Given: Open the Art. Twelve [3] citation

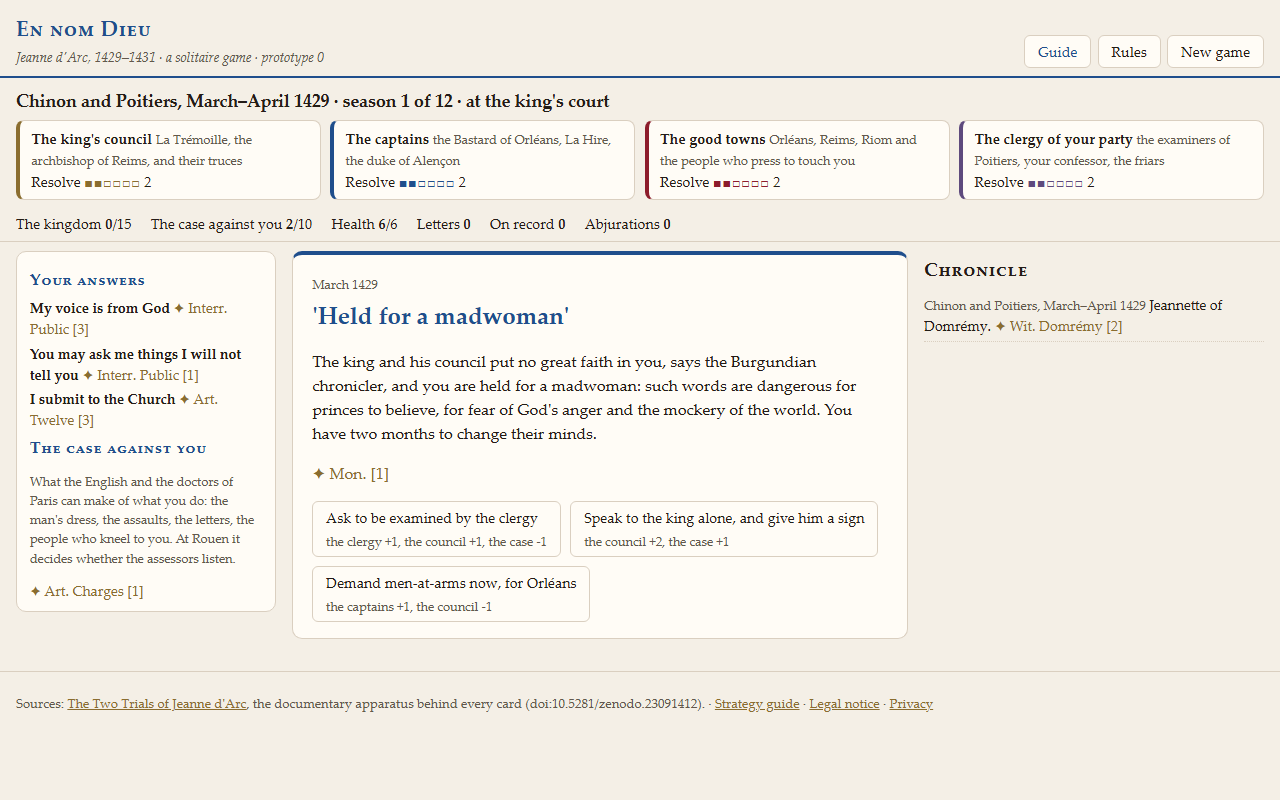Looking at the screenshot, I should 124,410.
